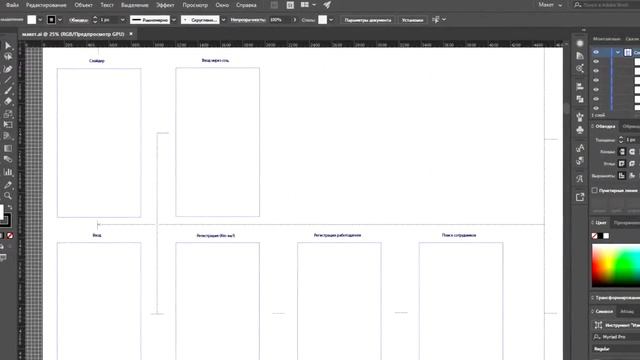Select the butt cap icon in Stroke panel
640x360 pixels.
click(622, 151)
